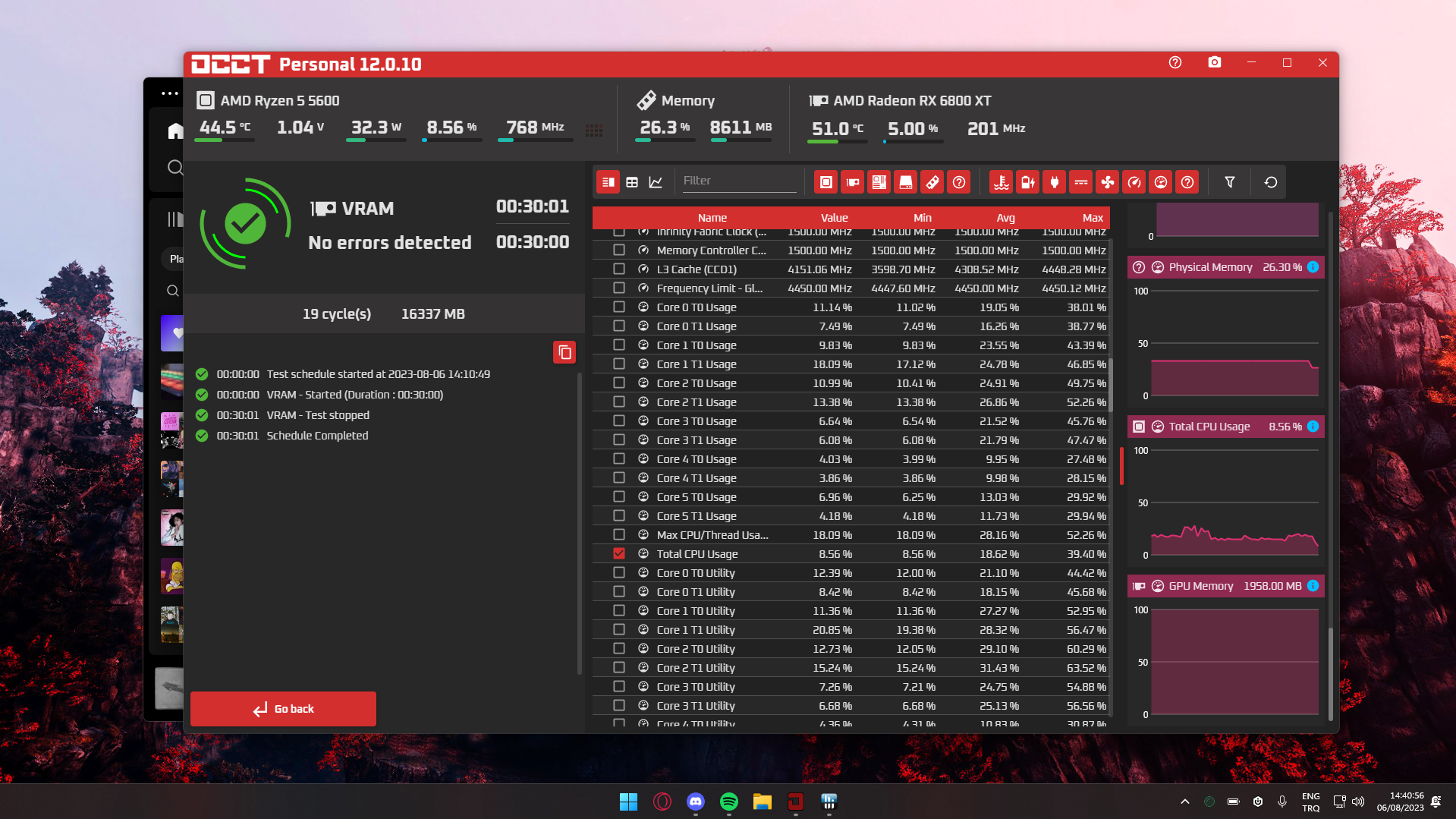Reset sensor min/max values

[1271, 182]
